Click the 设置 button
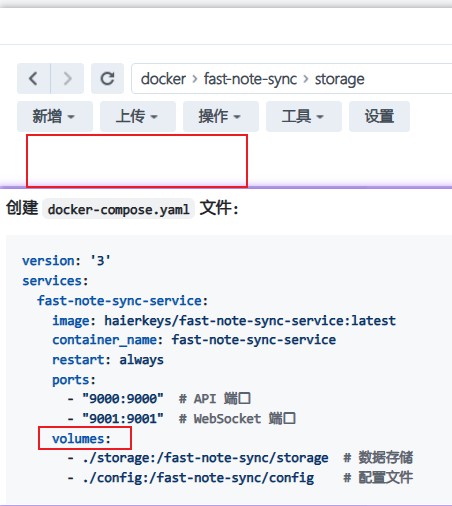452x506 pixels. coord(379,116)
